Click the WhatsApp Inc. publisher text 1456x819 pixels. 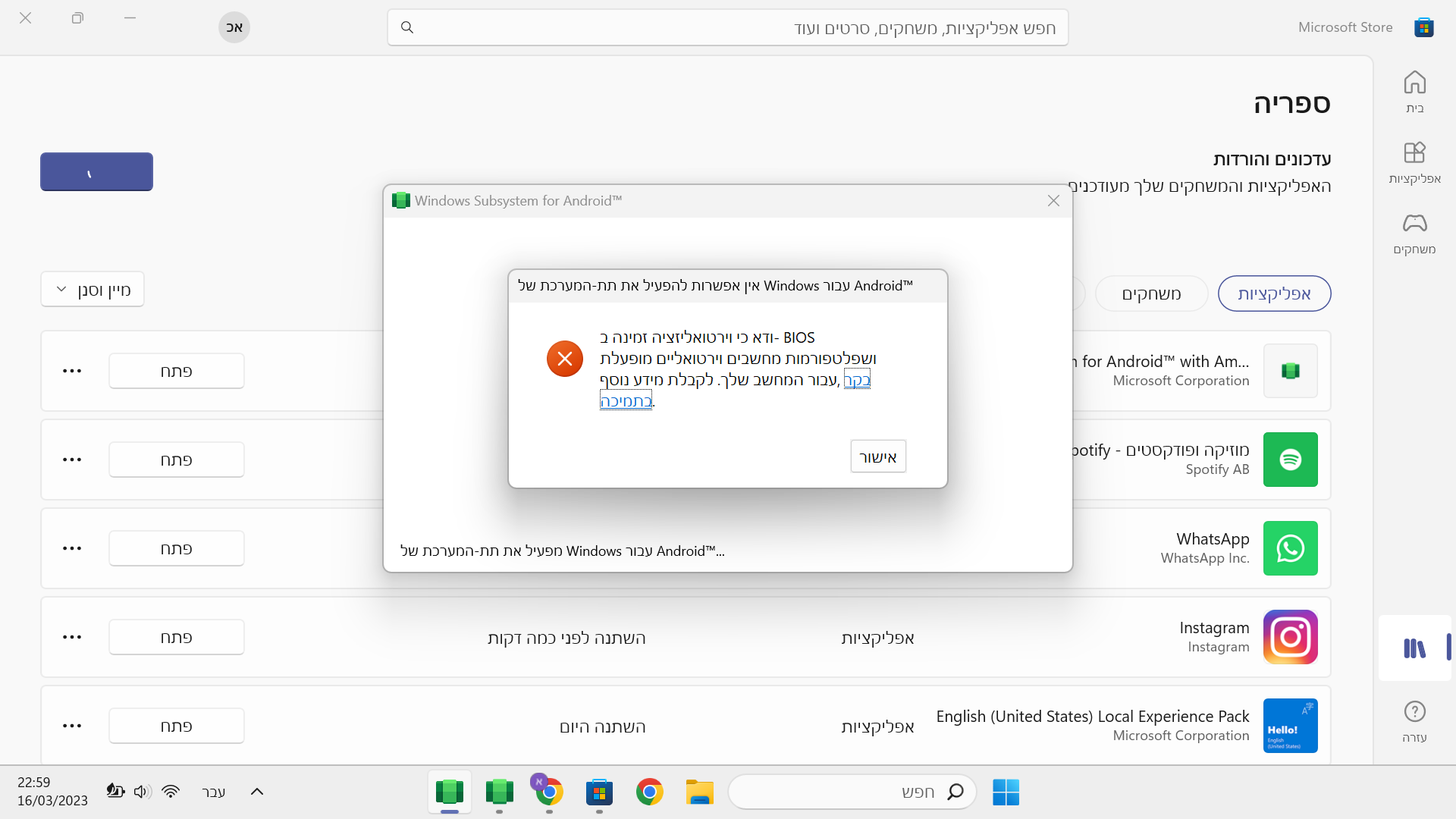pos(1205,558)
